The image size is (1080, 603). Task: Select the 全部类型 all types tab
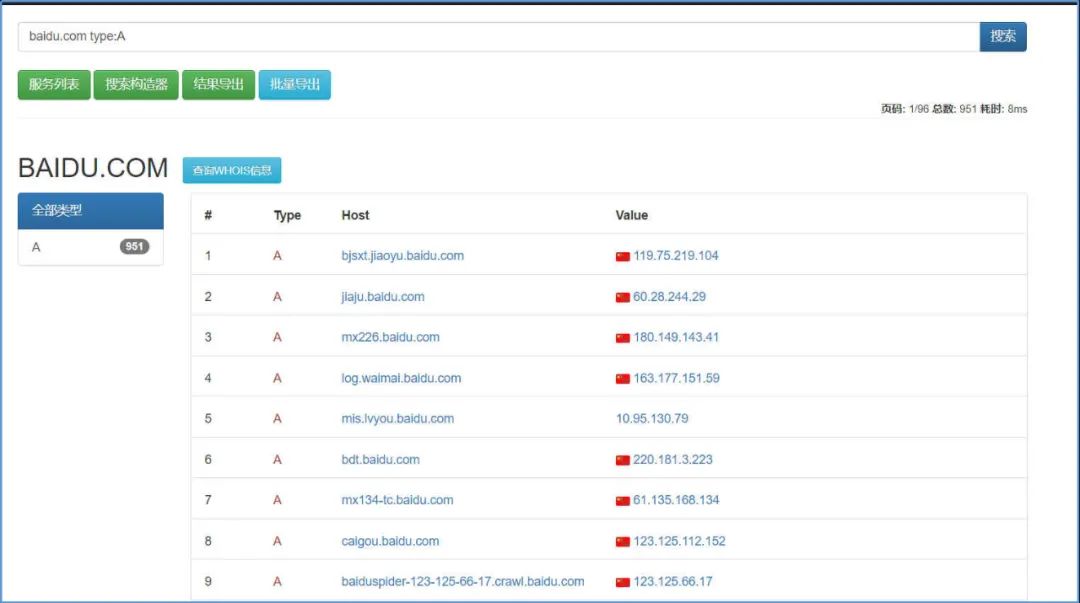[90, 211]
